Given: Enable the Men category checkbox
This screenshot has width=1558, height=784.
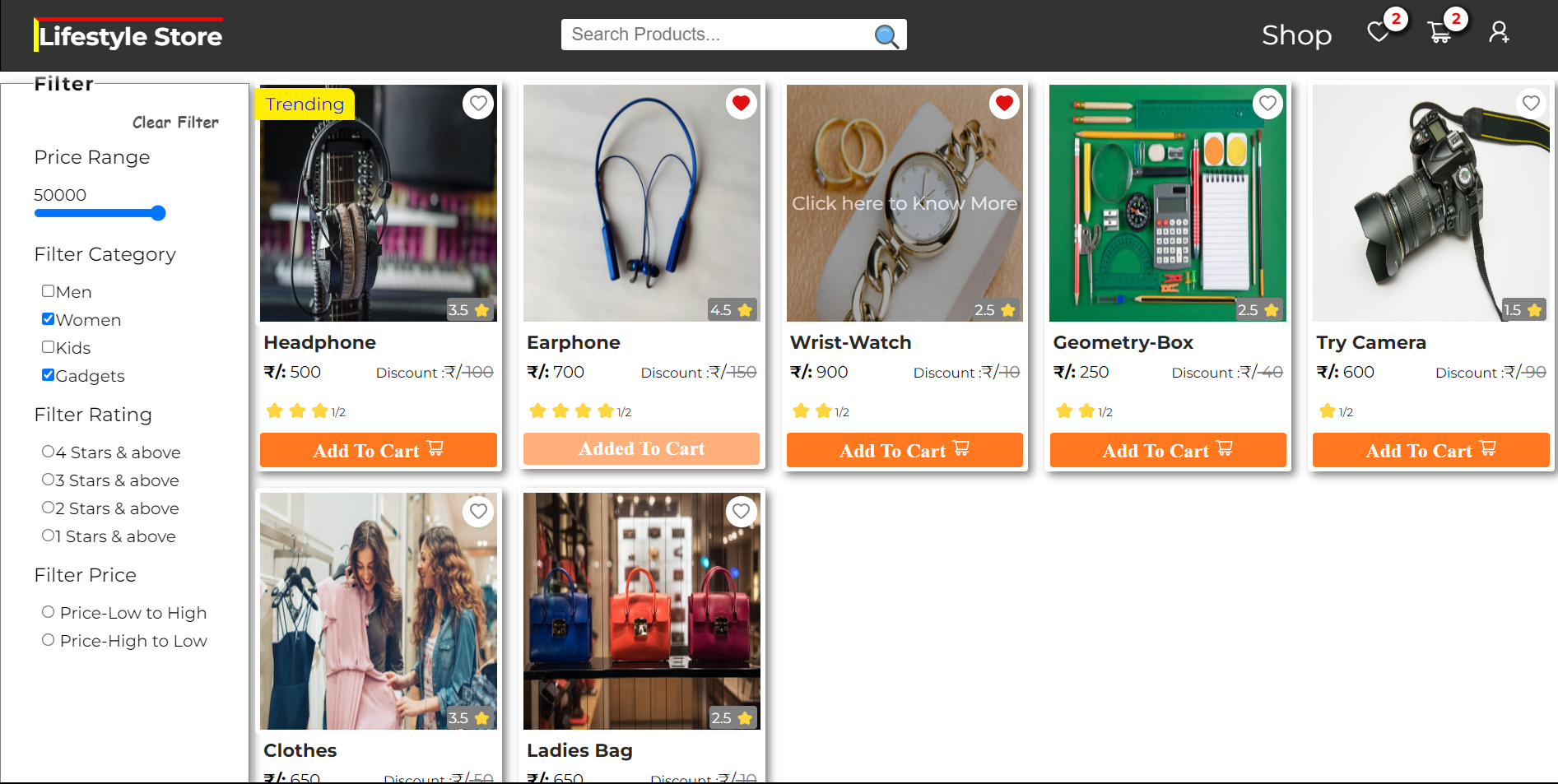Looking at the screenshot, I should [48, 290].
